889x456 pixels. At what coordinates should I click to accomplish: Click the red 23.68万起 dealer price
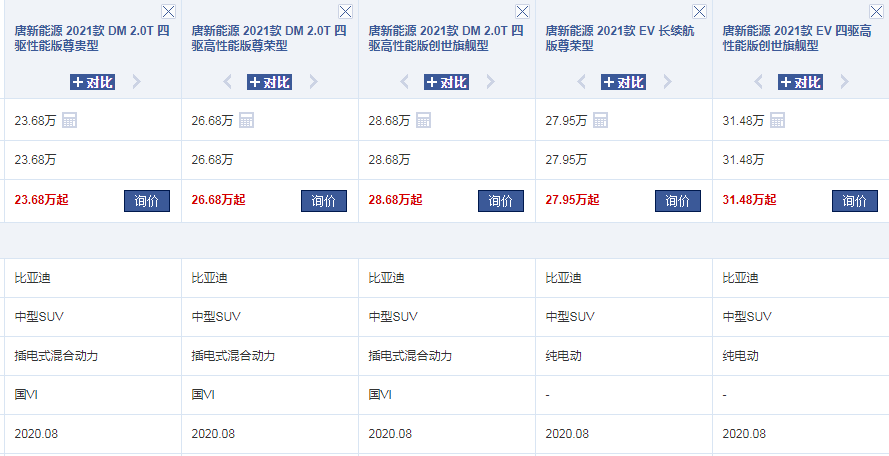41,200
